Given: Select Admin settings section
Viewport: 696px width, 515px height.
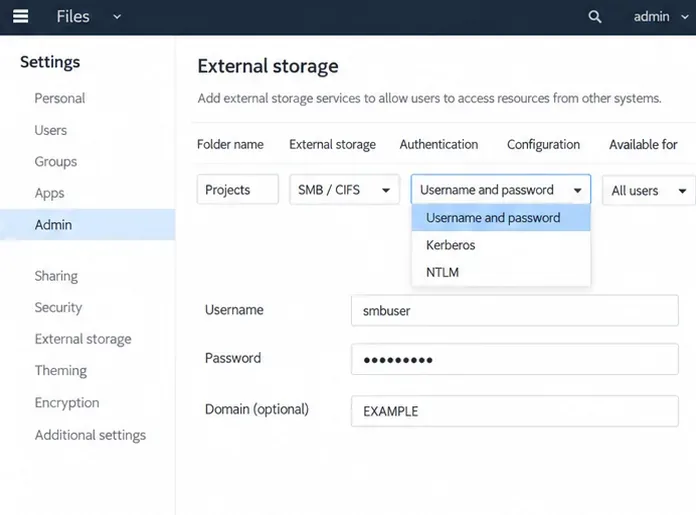Looking at the screenshot, I should point(87,225).
